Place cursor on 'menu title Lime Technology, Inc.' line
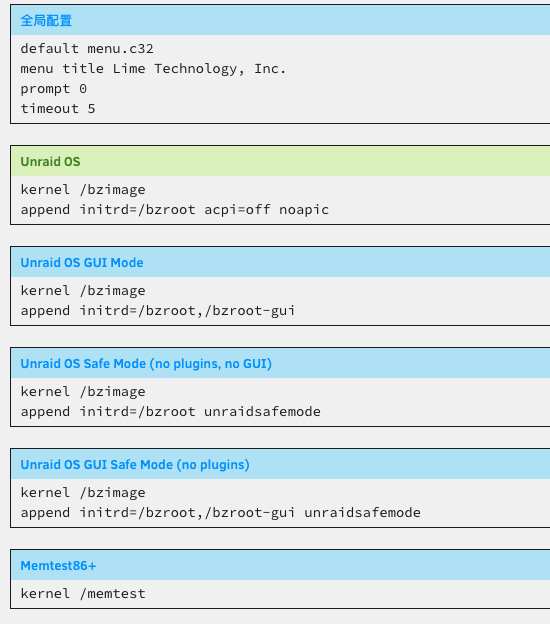Viewport: 550px width, 624px height. [153, 68]
